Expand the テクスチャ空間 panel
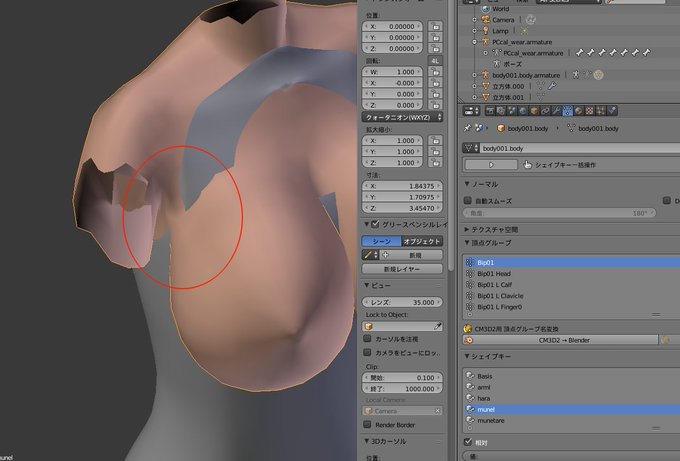 click(467, 229)
